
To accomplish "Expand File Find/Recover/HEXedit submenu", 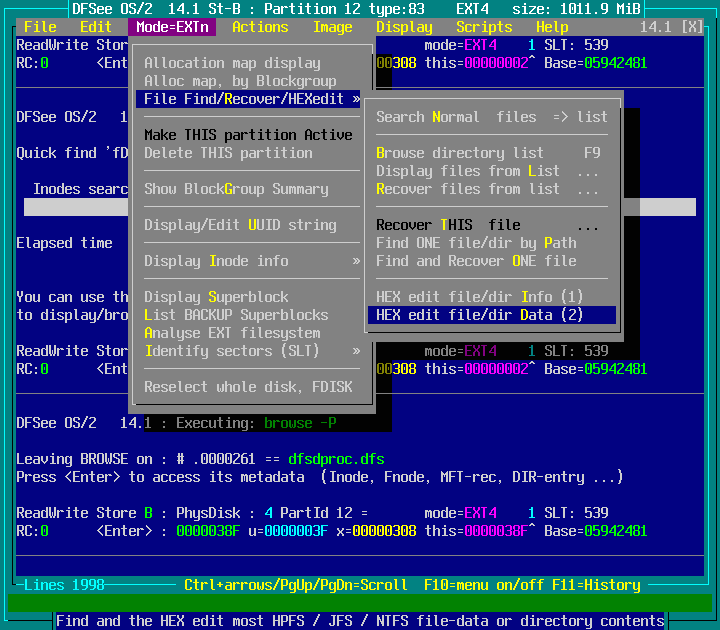I will [x=251, y=99].
